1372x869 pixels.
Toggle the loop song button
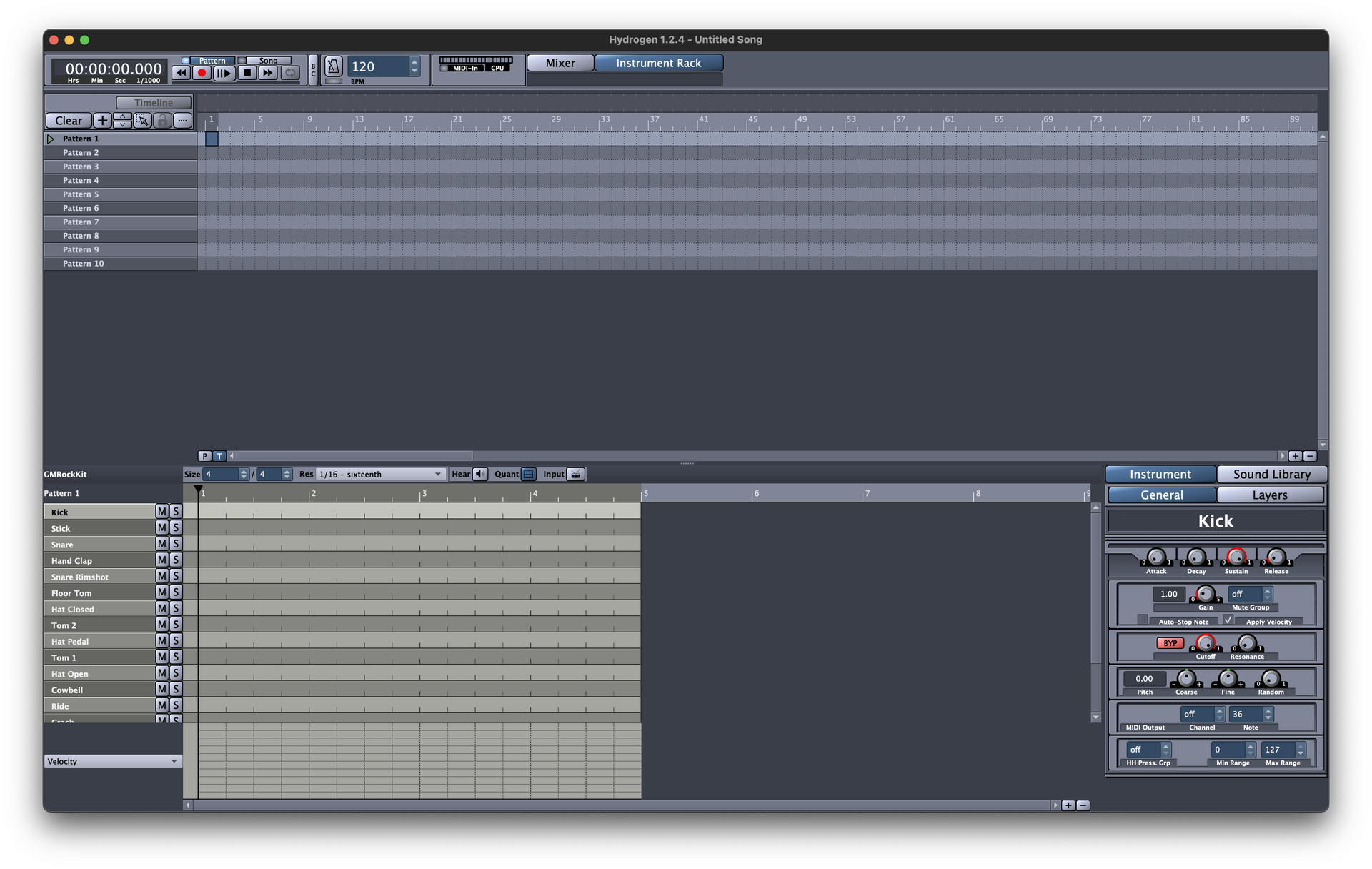[289, 72]
